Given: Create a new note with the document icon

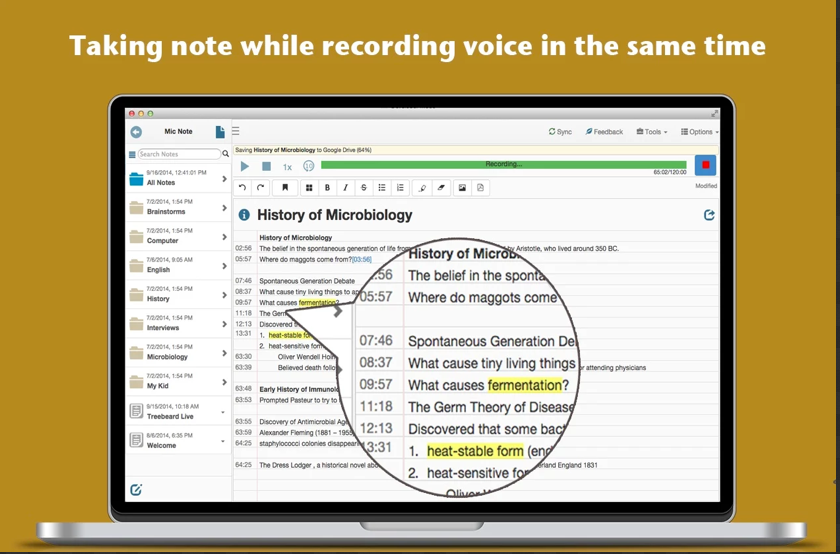Looking at the screenshot, I should point(220,132).
